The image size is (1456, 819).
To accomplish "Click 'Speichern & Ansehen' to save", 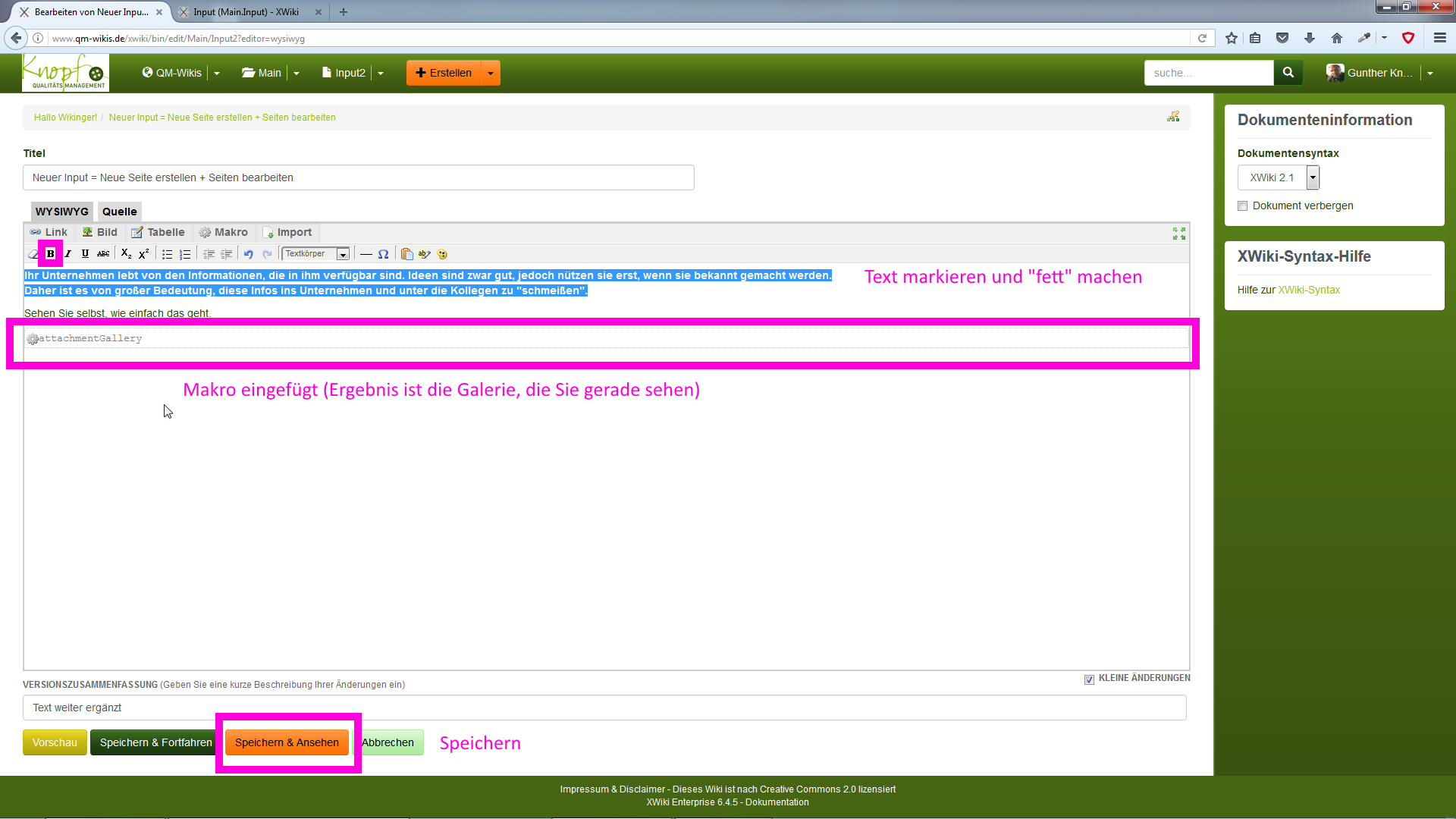I will click(287, 742).
